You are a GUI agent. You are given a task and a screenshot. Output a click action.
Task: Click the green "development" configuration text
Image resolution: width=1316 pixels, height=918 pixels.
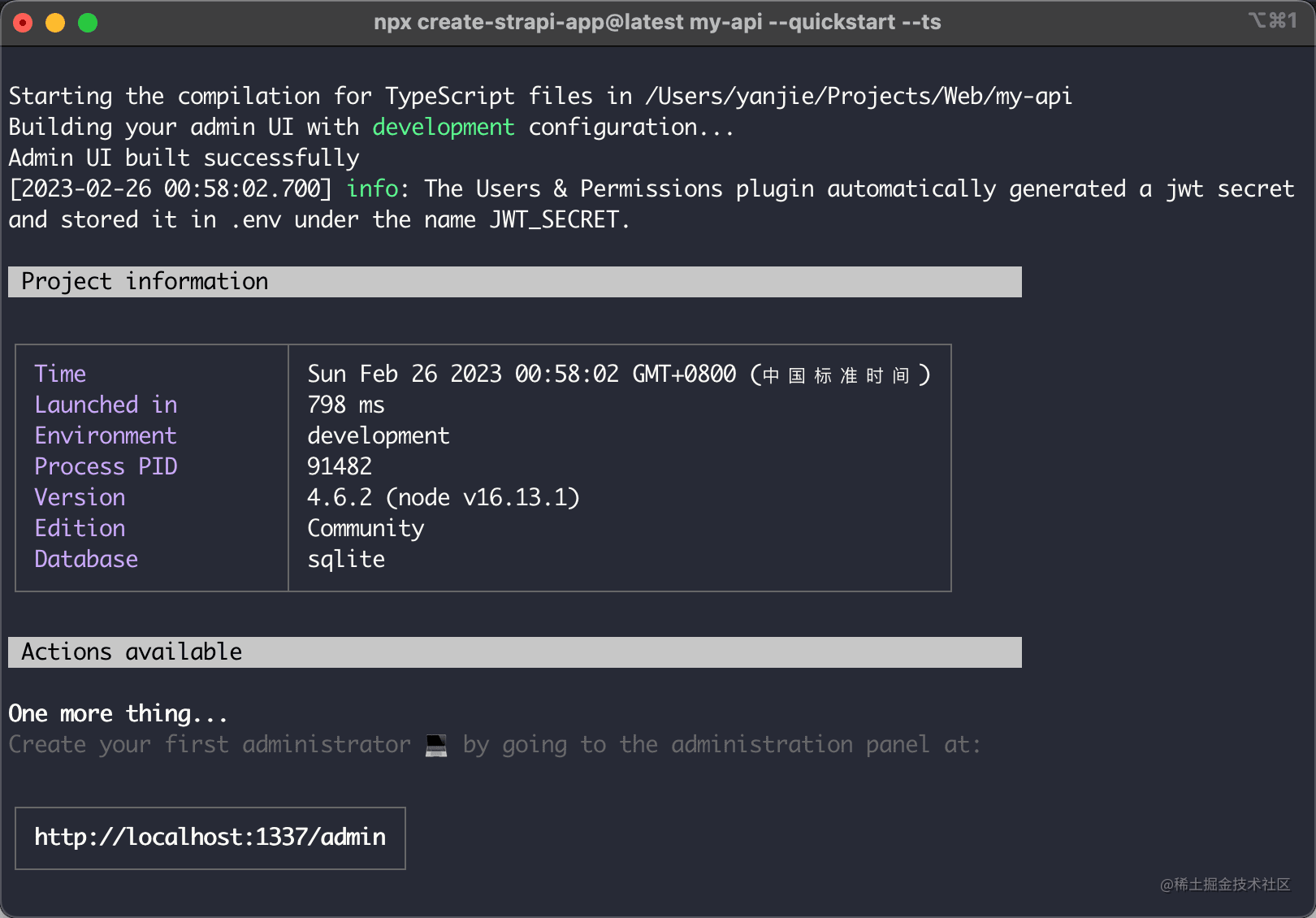pos(444,127)
